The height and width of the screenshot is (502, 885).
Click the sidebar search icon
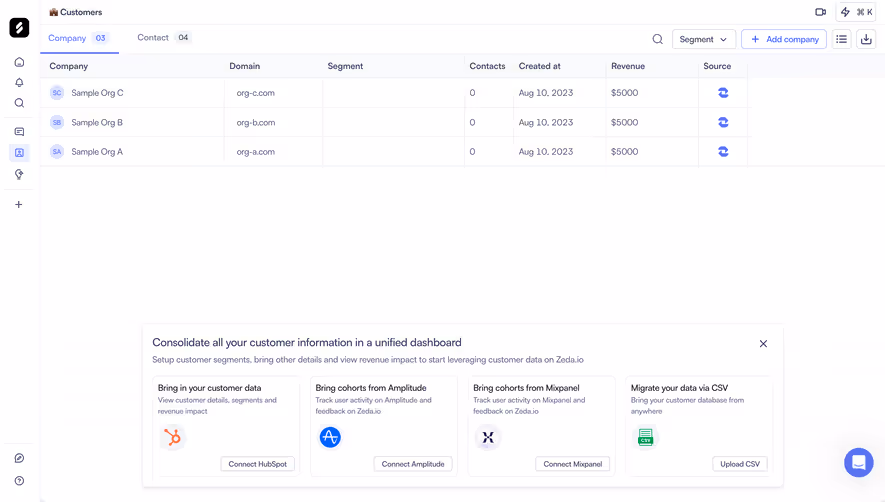tap(19, 103)
